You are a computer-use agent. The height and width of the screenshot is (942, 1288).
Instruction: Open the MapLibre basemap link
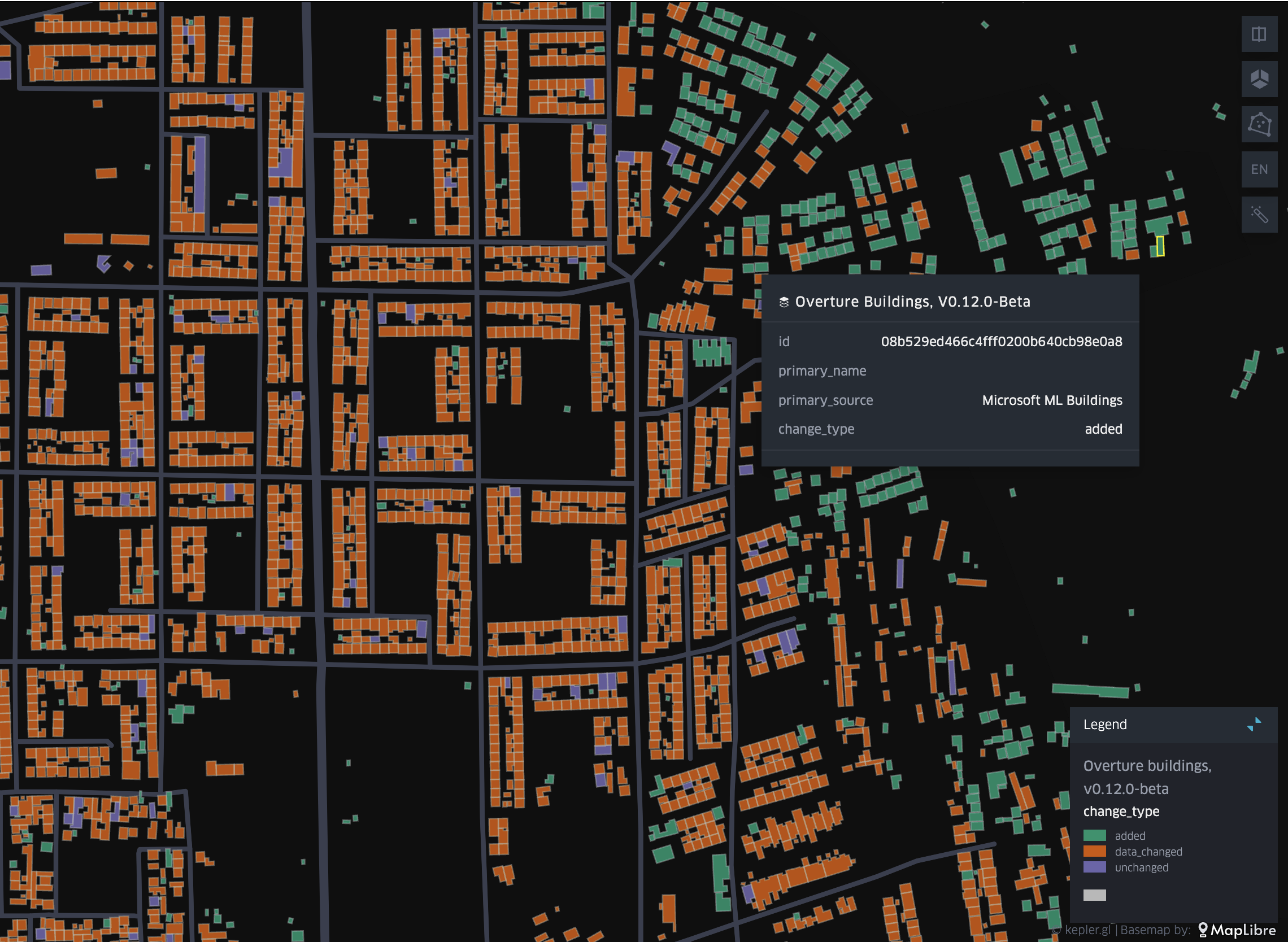click(1236, 930)
